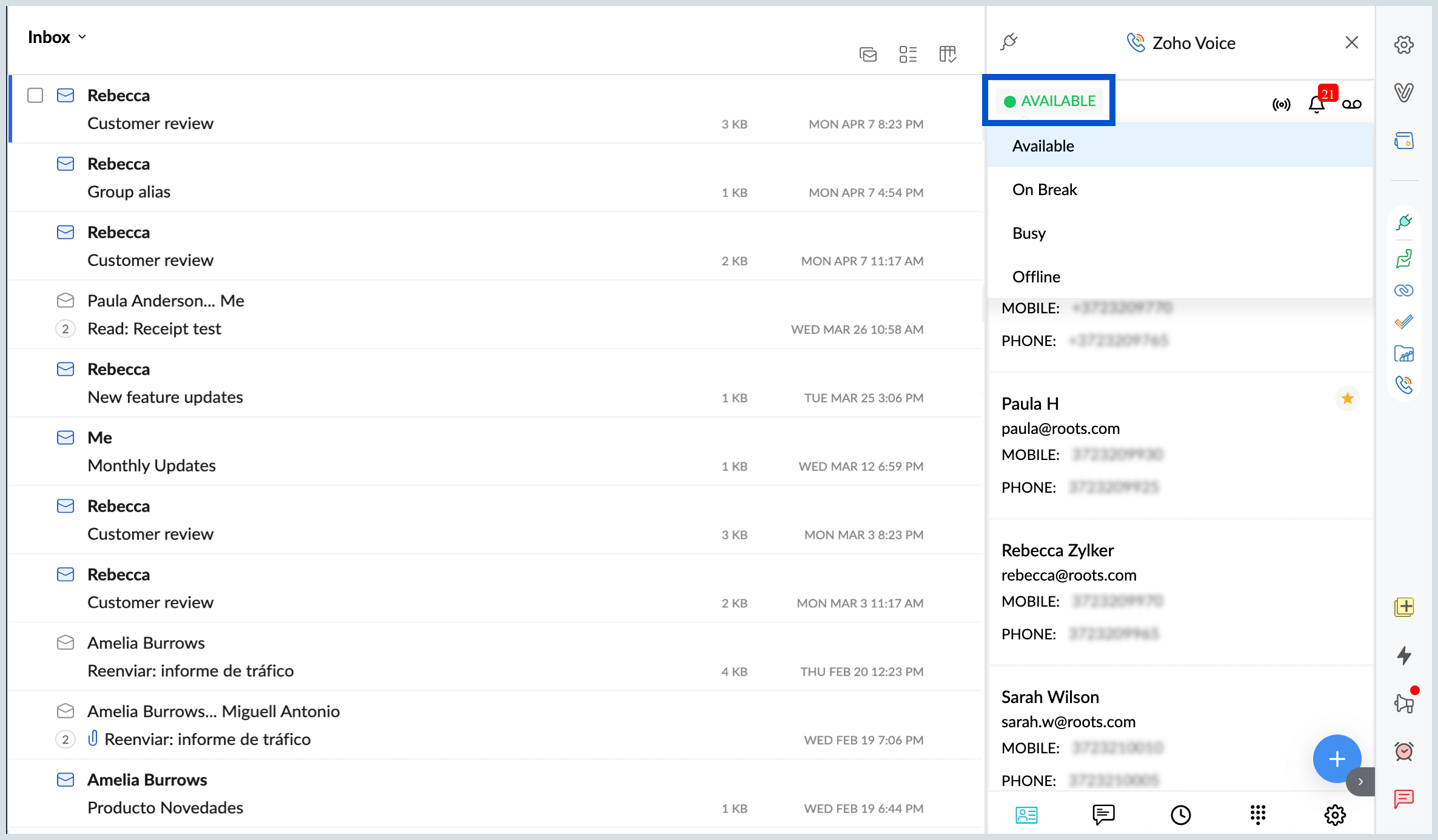
Task: Select the checkbox for Rebecca's first email
Action: [x=35, y=95]
